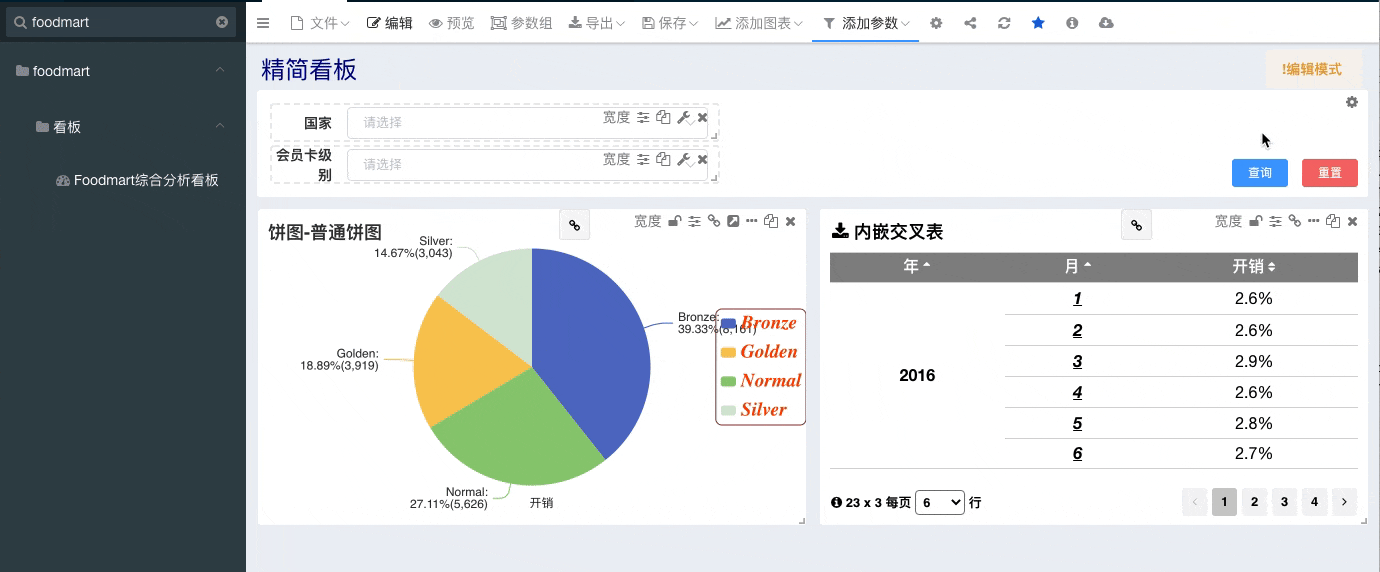Toggle the lock icon on the pie chart widget

pyautogui.click(x=675, y=221)
